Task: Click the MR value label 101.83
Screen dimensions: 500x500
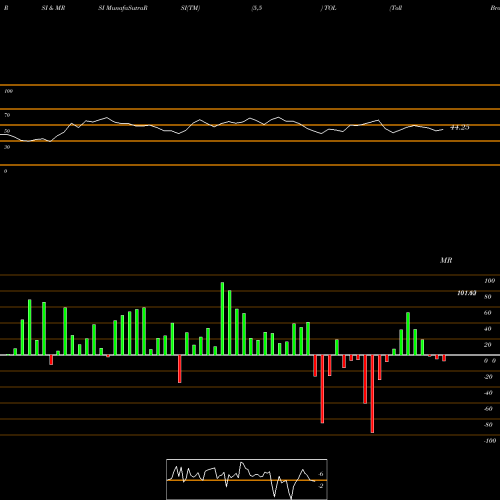Action: tap(467, 293)
